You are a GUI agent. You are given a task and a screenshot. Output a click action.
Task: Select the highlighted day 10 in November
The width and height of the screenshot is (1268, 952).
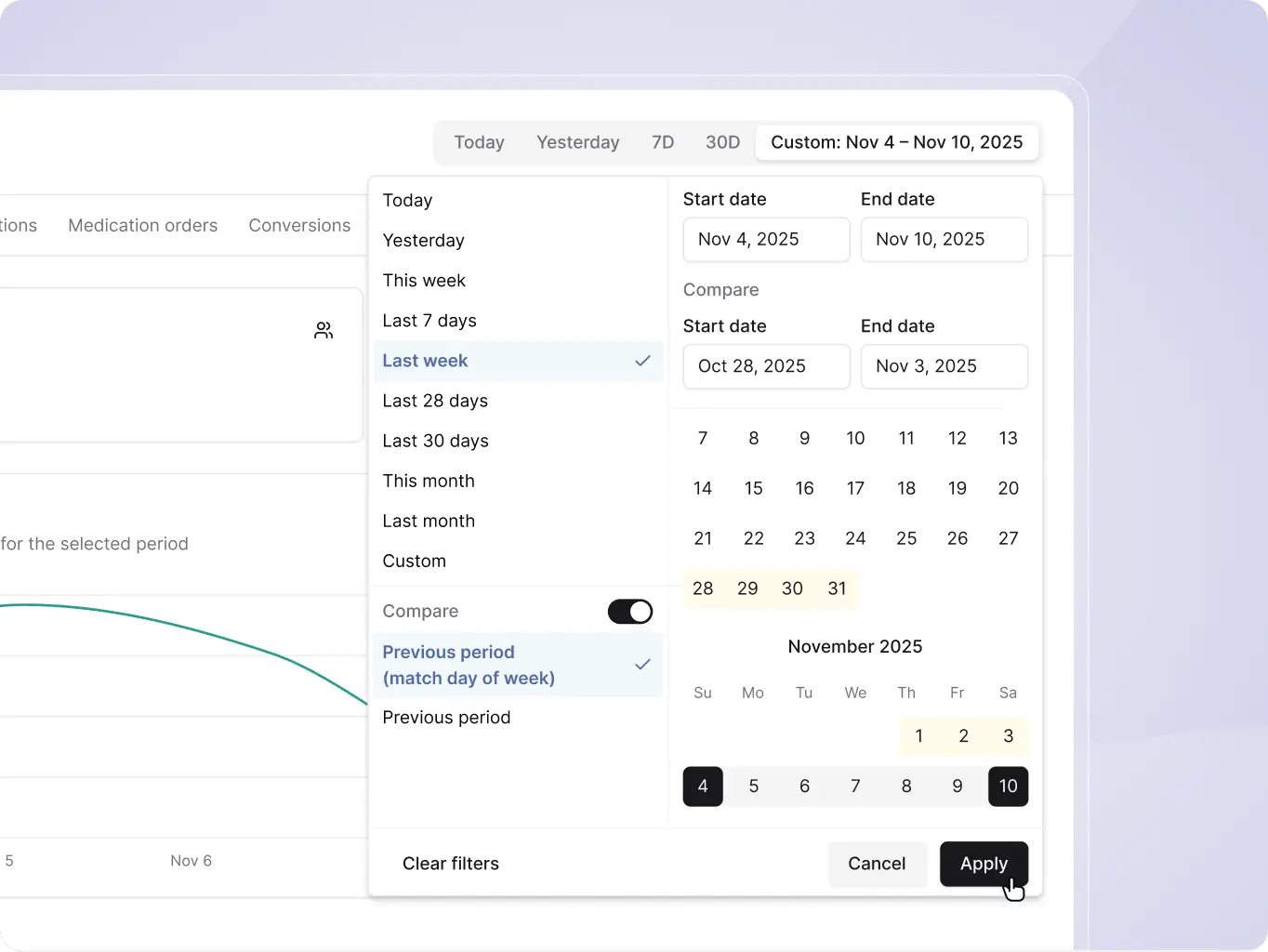coord(1008,787)
